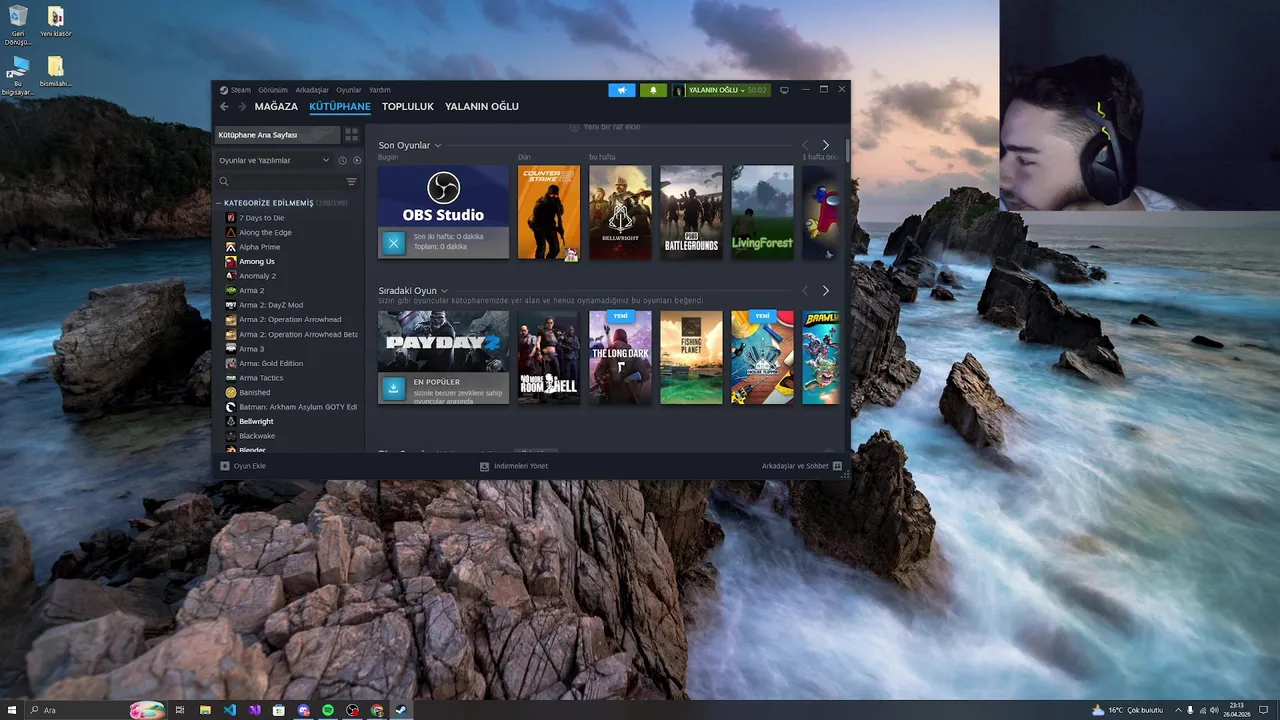Image resolution: width=1280 pixels, height=720 pixels.
Task: Select Blackwake in game list
Action: click(257, 436)
